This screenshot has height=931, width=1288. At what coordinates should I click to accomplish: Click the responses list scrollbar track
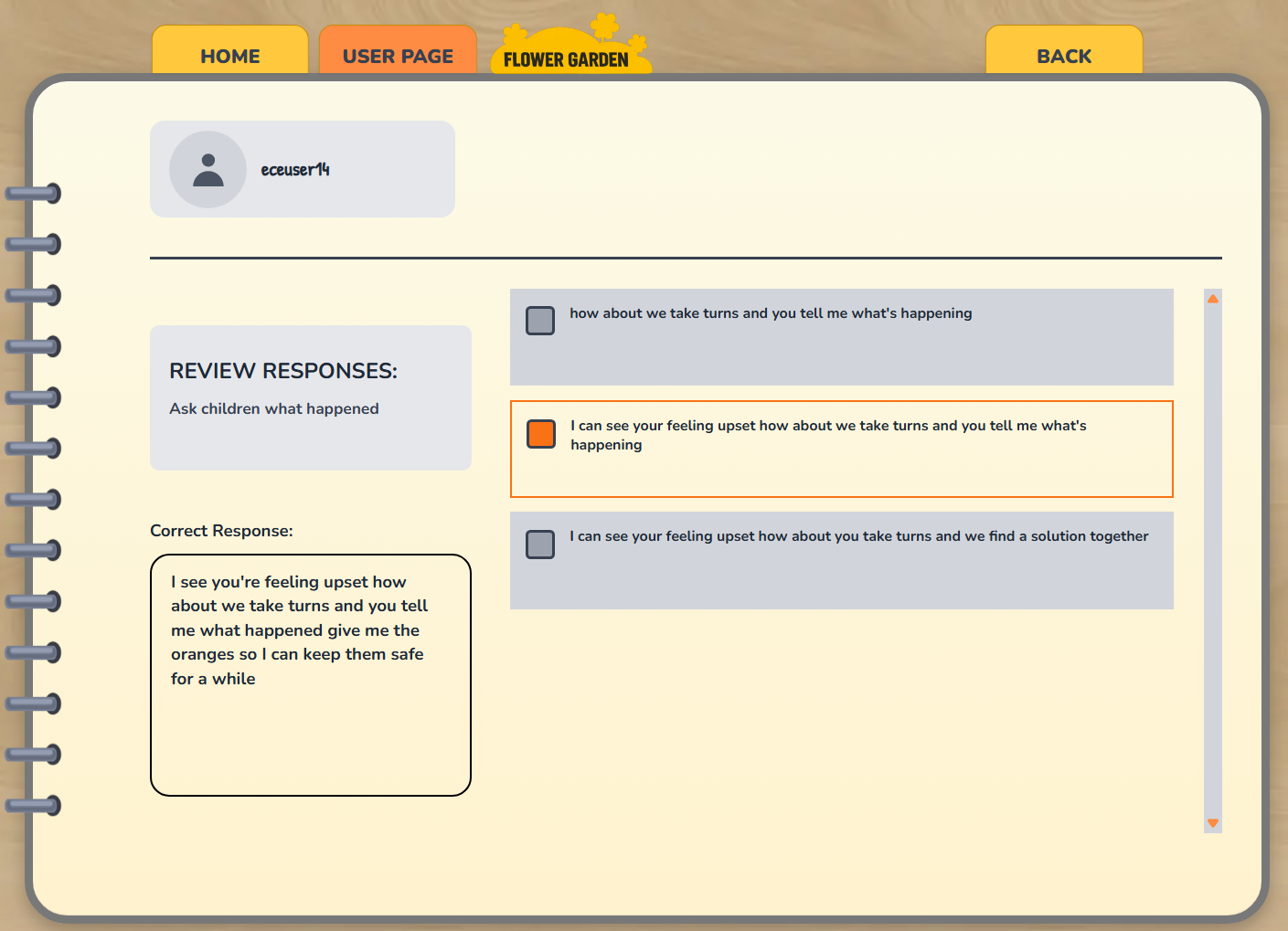point(1213,561)
